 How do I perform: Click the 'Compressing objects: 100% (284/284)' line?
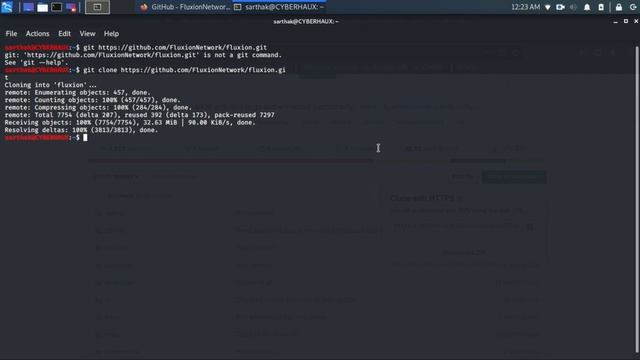point(98,108)
